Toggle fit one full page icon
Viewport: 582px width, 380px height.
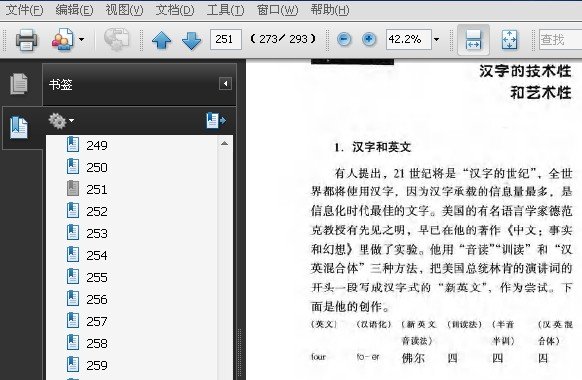pos(509,40)
